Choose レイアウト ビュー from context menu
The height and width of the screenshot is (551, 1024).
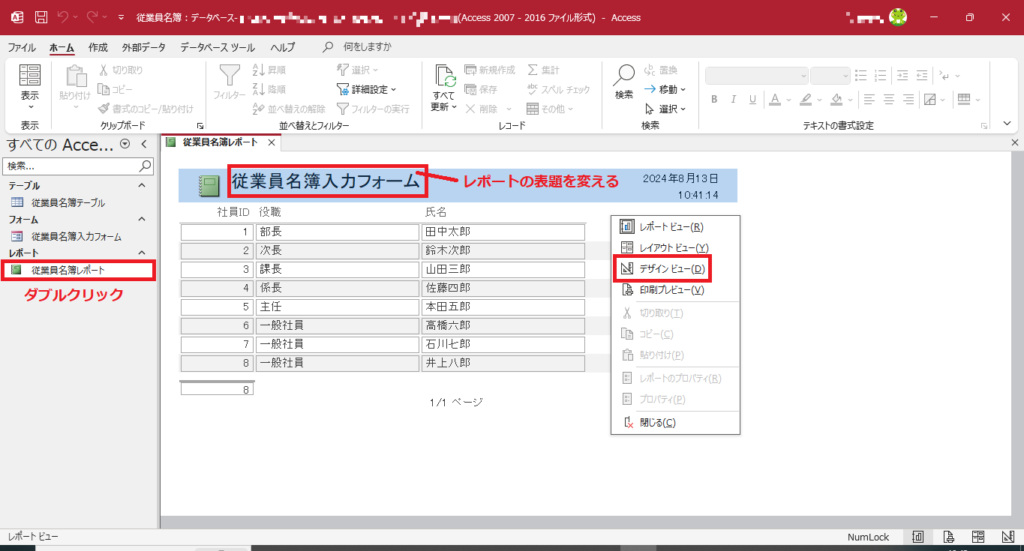pyautogui.click(x=673, y=248)
